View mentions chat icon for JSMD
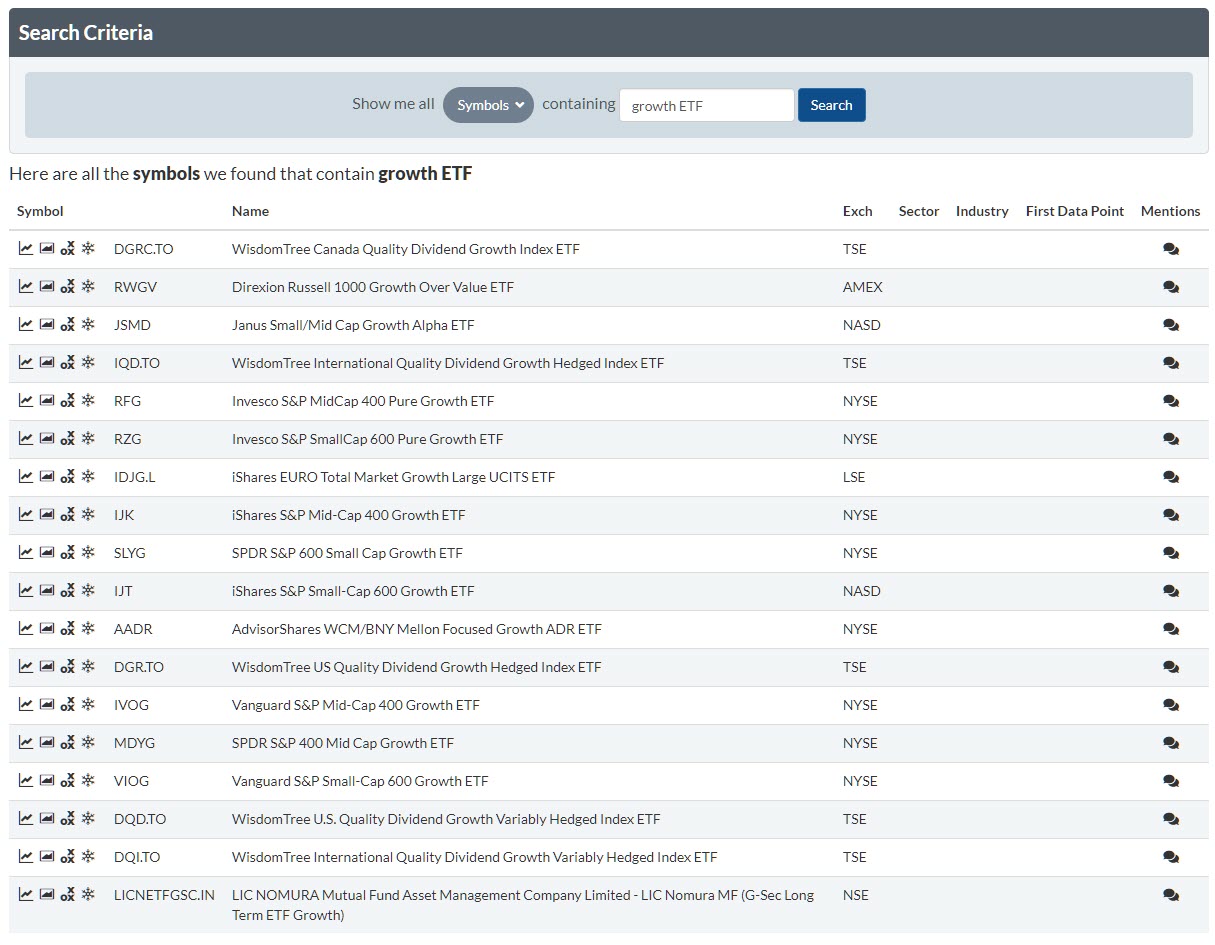 coord(1171,325)
